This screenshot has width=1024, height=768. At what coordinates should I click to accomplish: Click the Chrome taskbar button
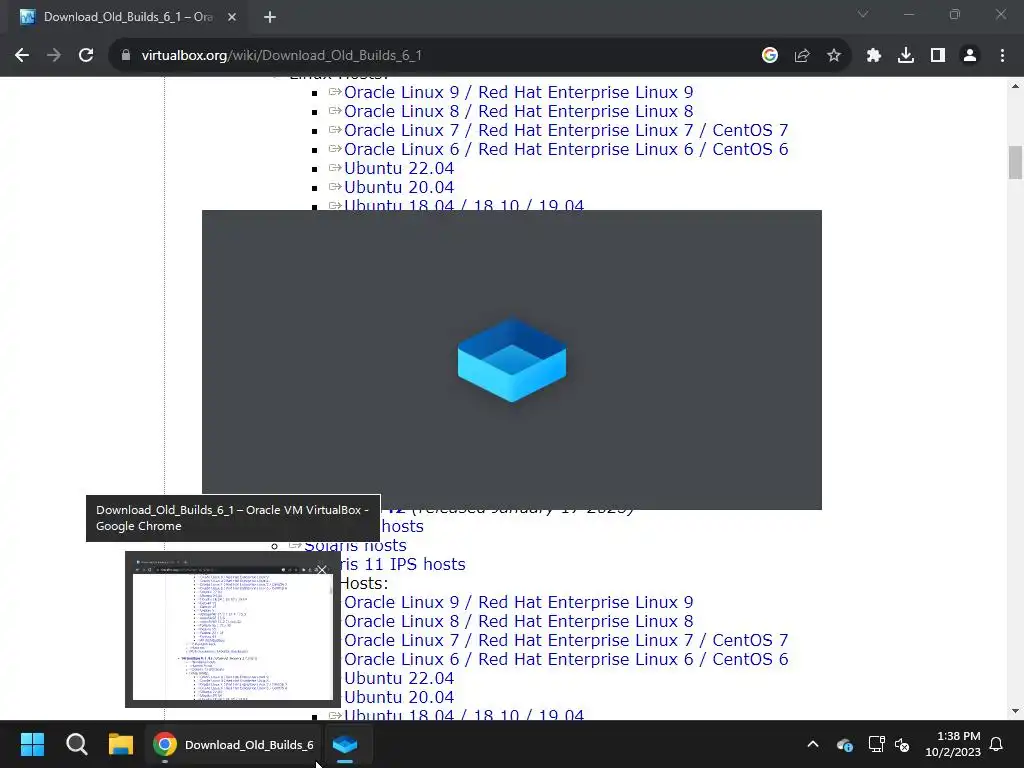233,744
